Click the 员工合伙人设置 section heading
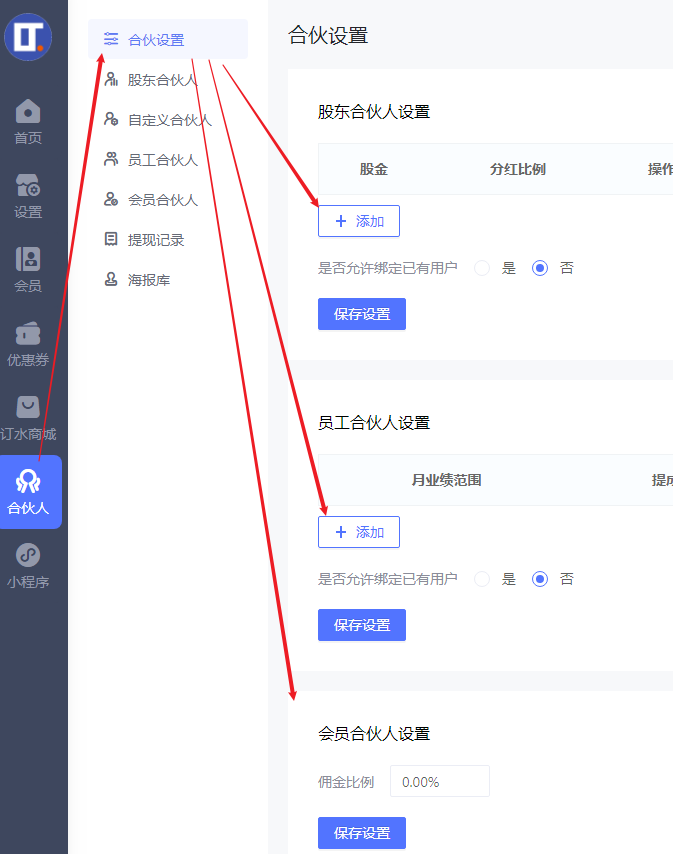The image size is (673, 854). coord(374,423)
